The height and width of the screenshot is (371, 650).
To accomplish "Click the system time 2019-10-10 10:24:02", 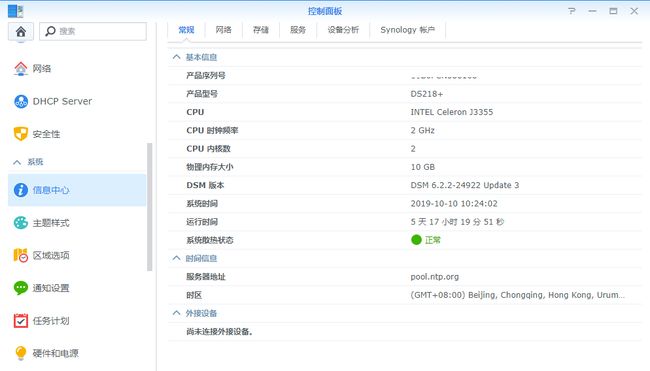I will (454, 204).
